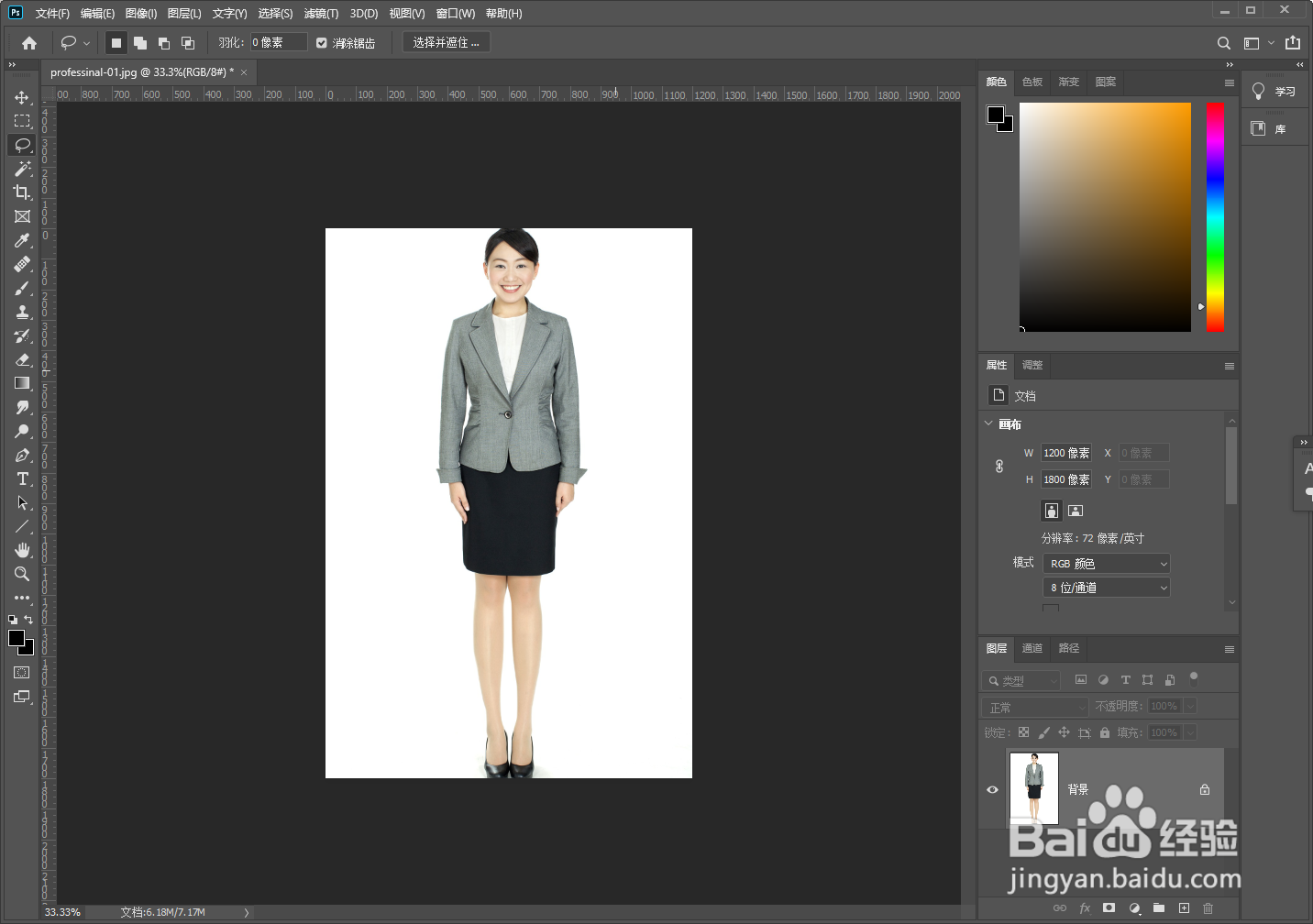The image size is (1313, 924).
Task: Click the rainbow hue slider strip
Action: tap(1215, 216)
